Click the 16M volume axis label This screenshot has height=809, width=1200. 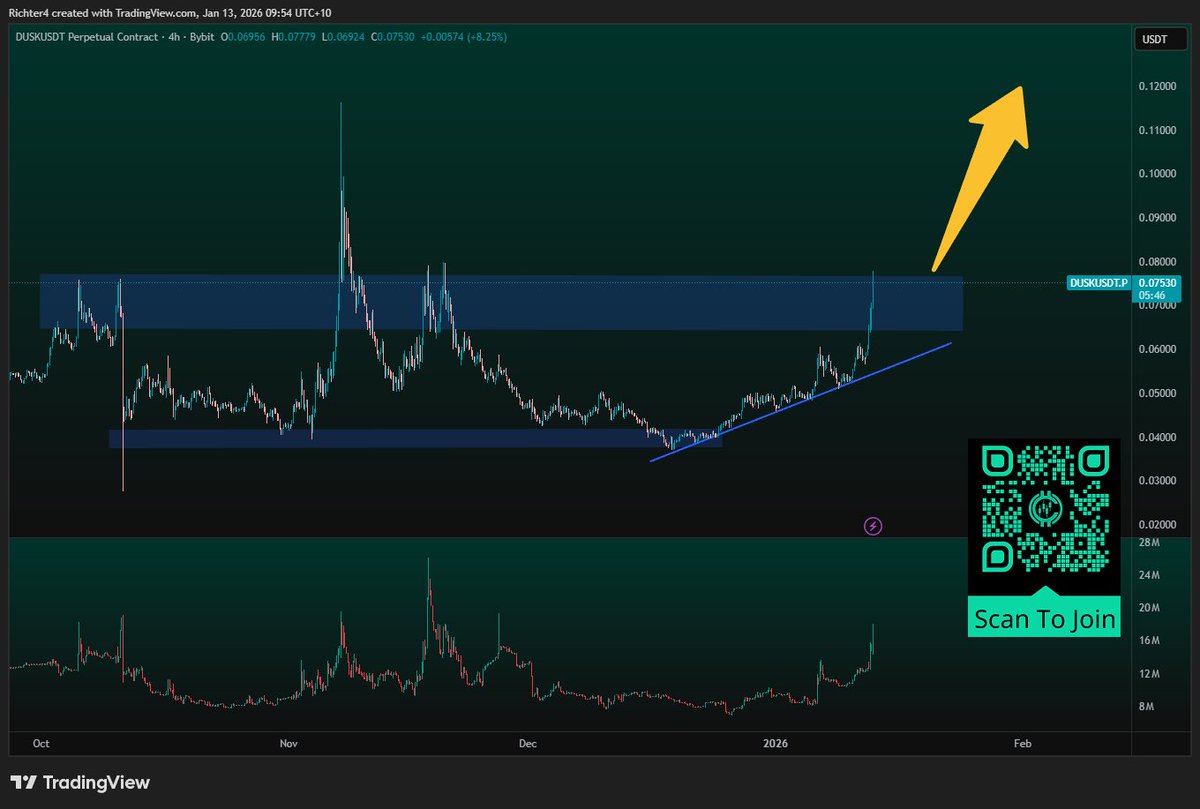tap(1148, 641)
